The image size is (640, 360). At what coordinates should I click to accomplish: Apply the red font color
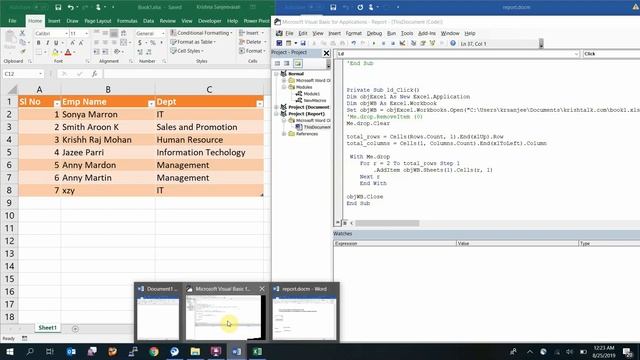tap(68, 52)
